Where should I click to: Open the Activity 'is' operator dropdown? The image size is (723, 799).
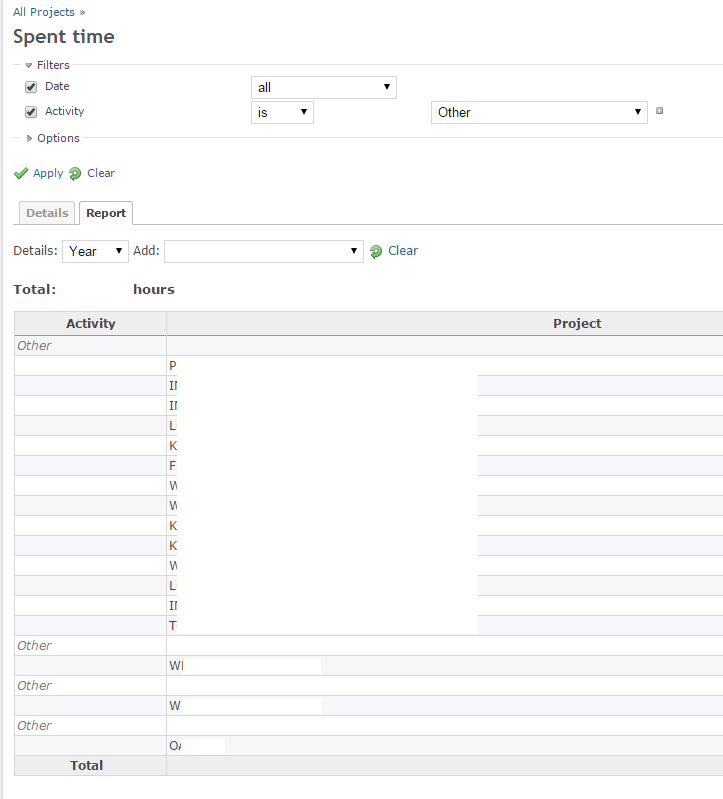pyautogui.click(x=282, y=112)
